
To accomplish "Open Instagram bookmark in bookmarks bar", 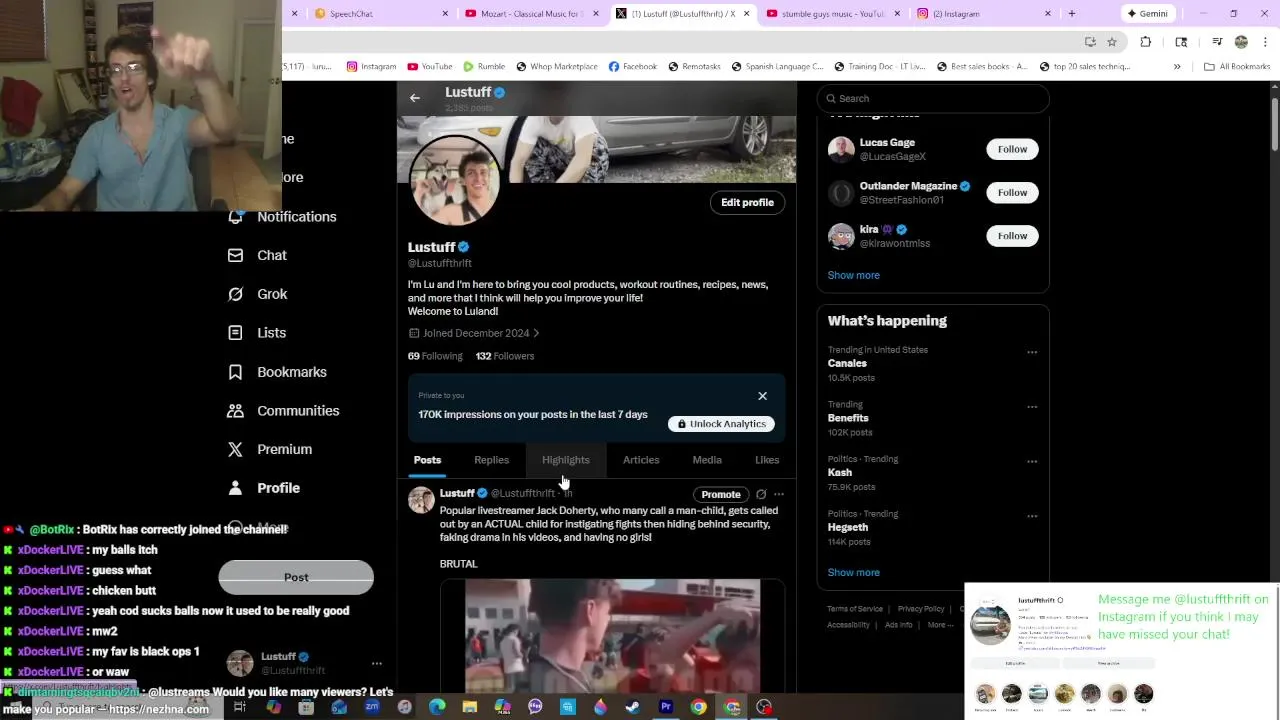I will [371, 67].
